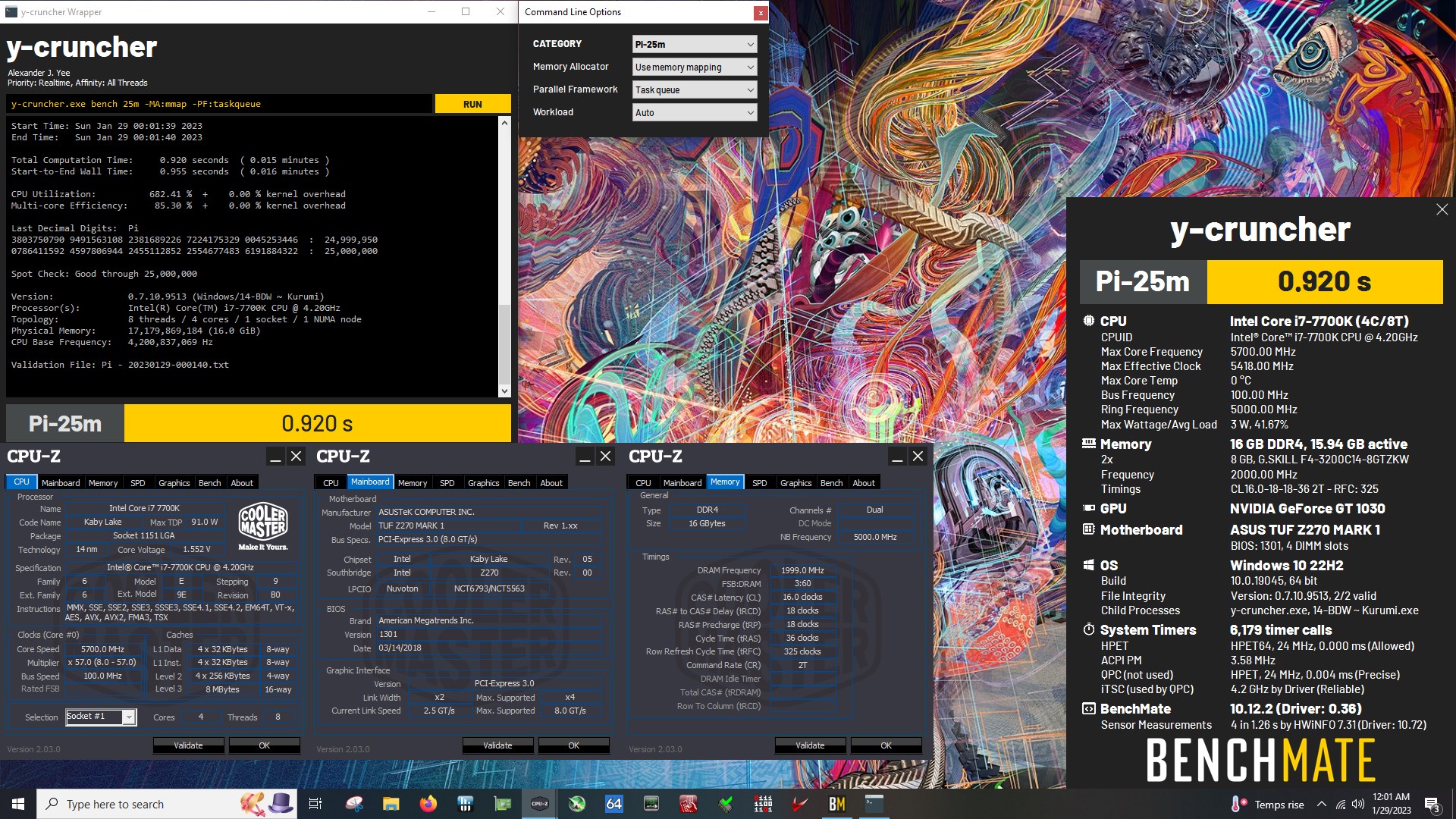
Task: Click the red touch-screen hand taskbar icon
Action: 688,804
